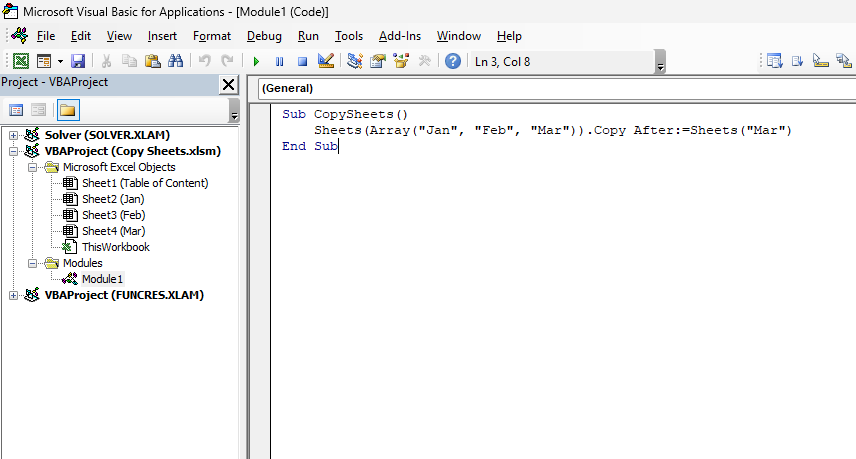Click the Microsoft Excel Objects folder label
The height and width of the screenshot is (459, 856).
click(x=119, y=168)
